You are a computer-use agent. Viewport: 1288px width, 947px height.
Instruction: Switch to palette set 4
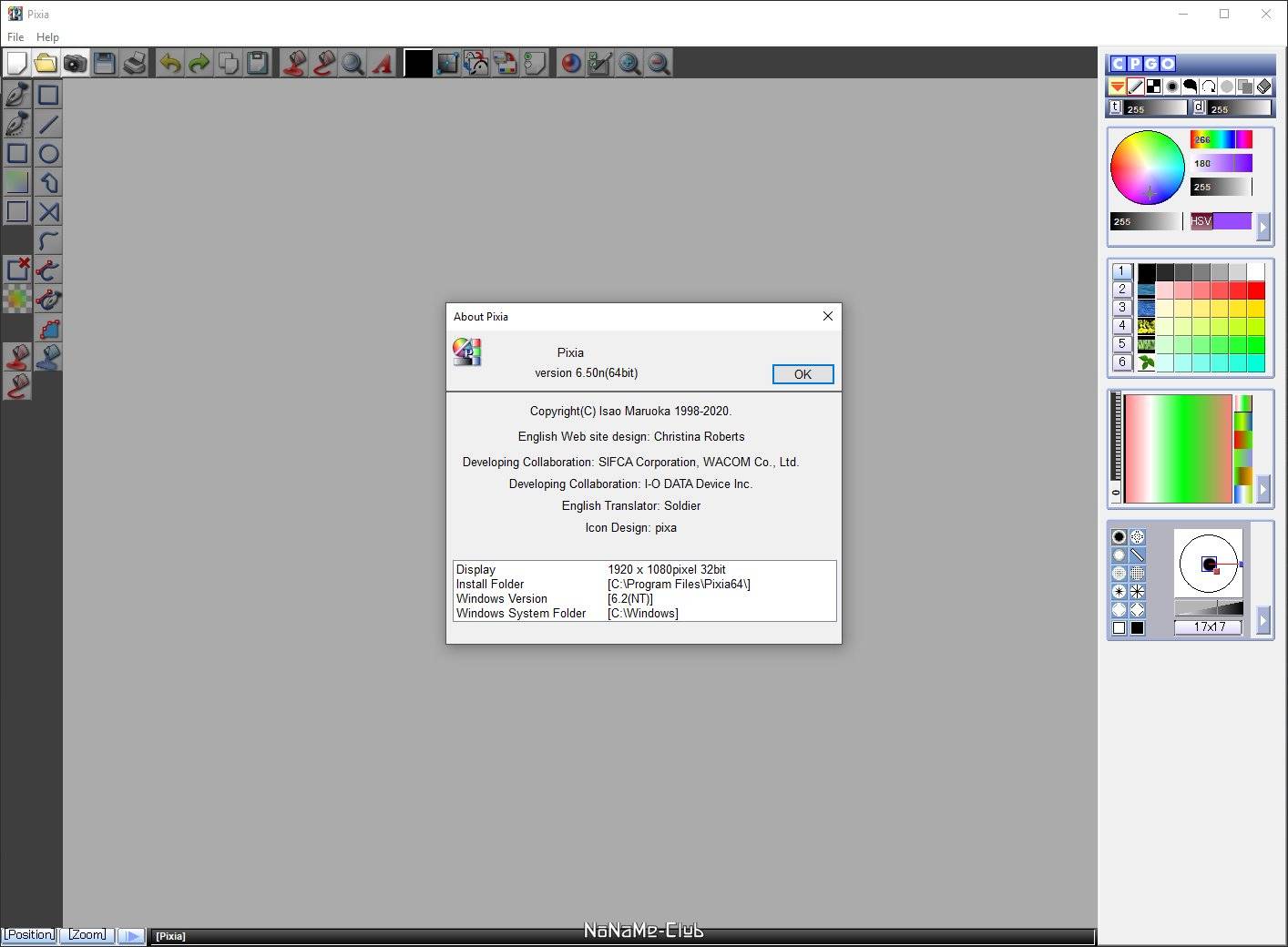pyautogui.click(x=1122, y=326)
